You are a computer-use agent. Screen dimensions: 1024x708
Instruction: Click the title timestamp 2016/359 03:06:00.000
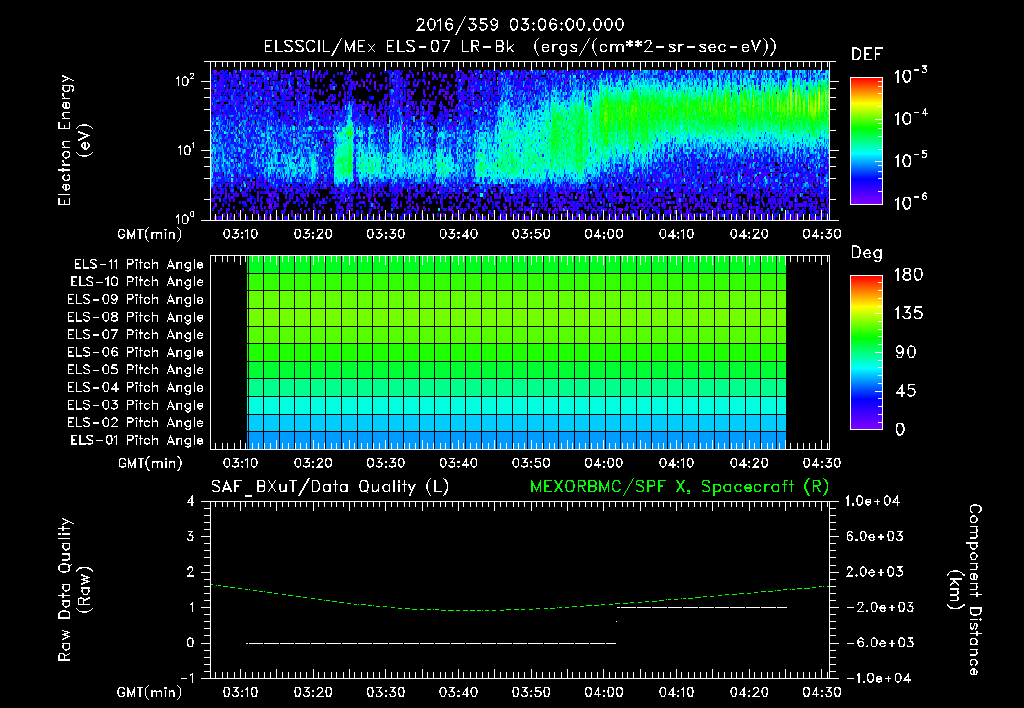(x=520, y=25)
